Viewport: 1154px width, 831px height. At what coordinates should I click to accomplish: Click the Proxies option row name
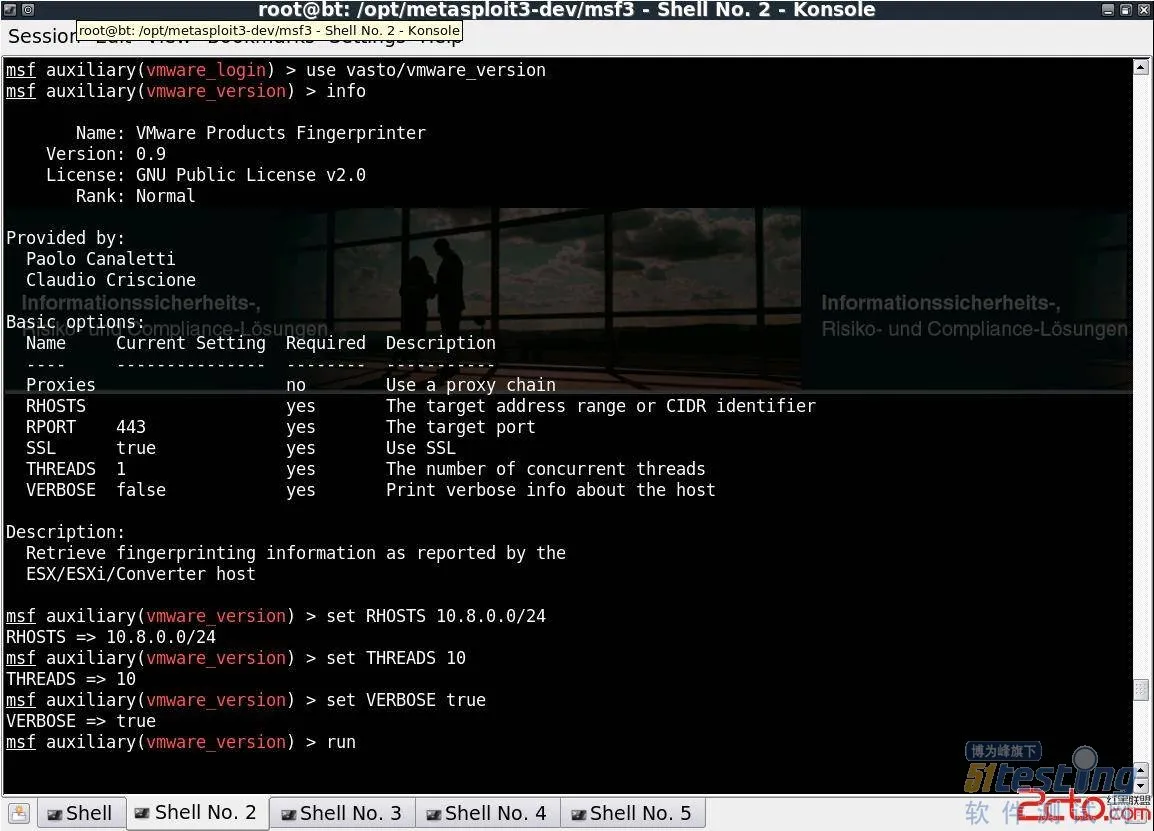click(x=60, y=385)
